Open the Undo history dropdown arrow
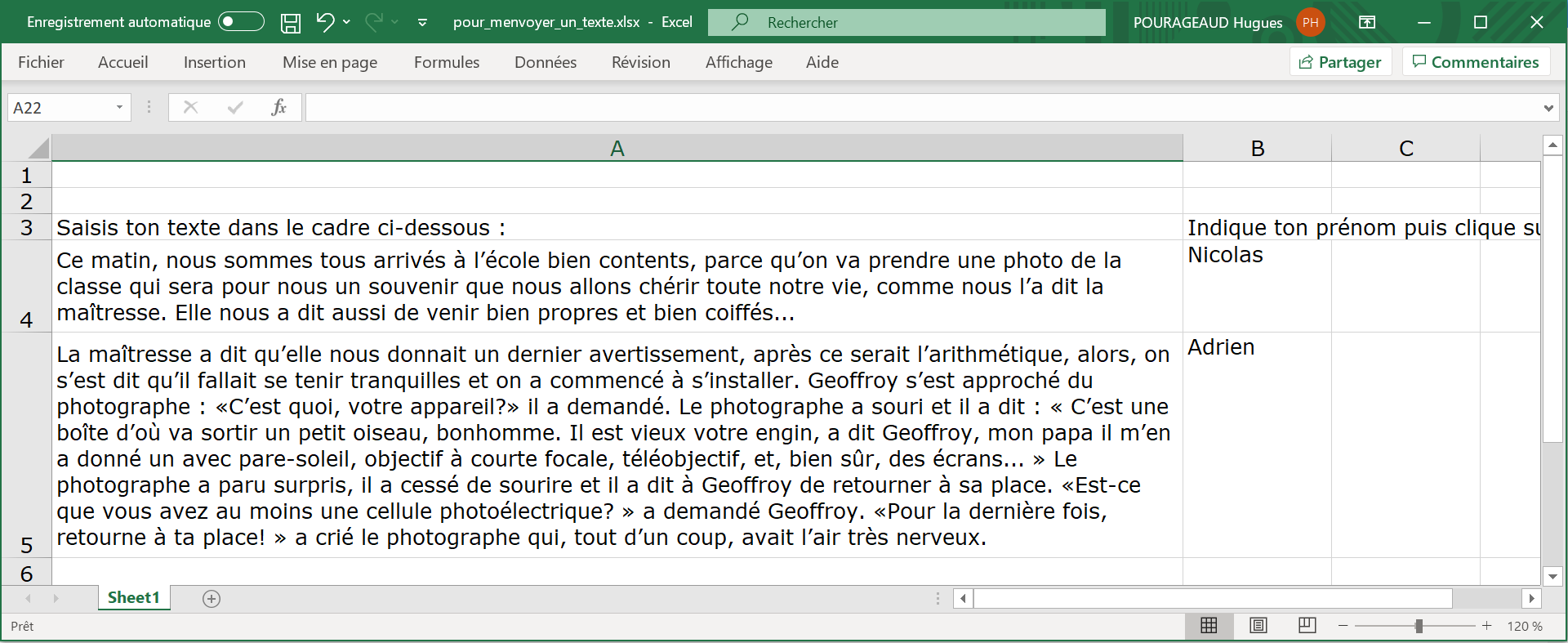The height and width of the screenshot is (643, 1568). pyautogui.click(x=347, y=22)
